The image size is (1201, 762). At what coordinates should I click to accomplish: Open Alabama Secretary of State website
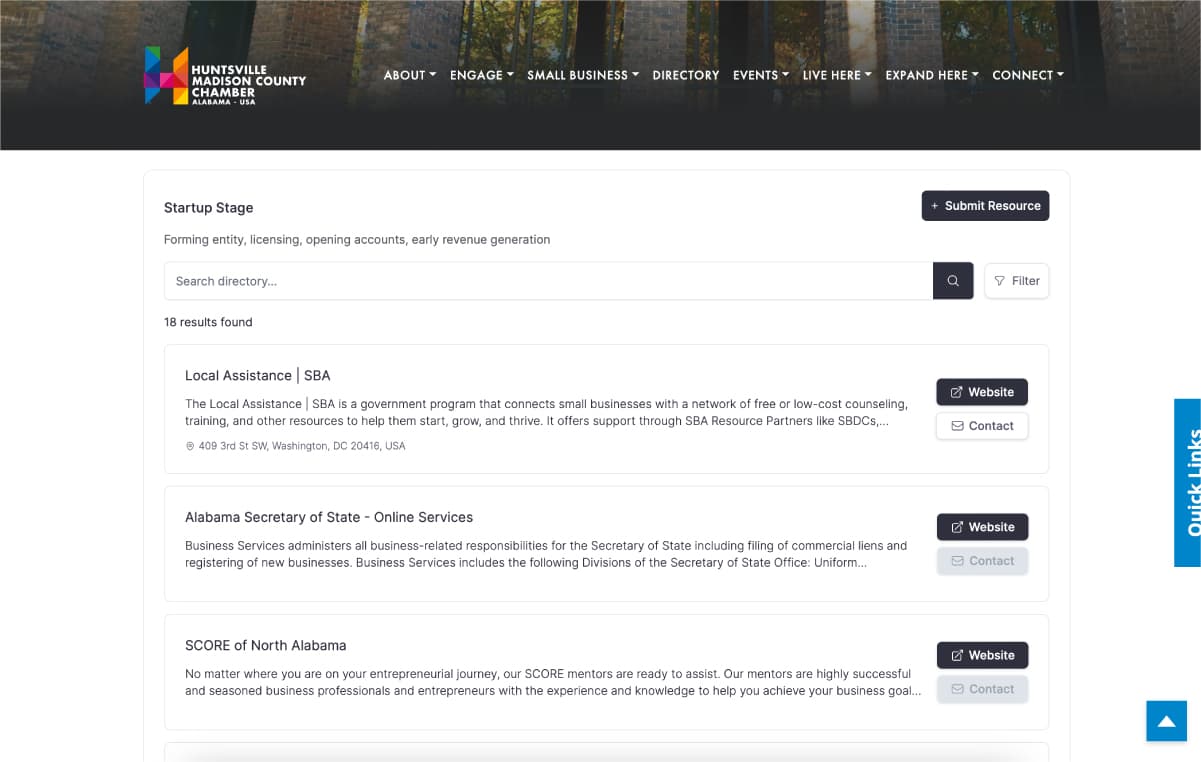coord(982,527)
